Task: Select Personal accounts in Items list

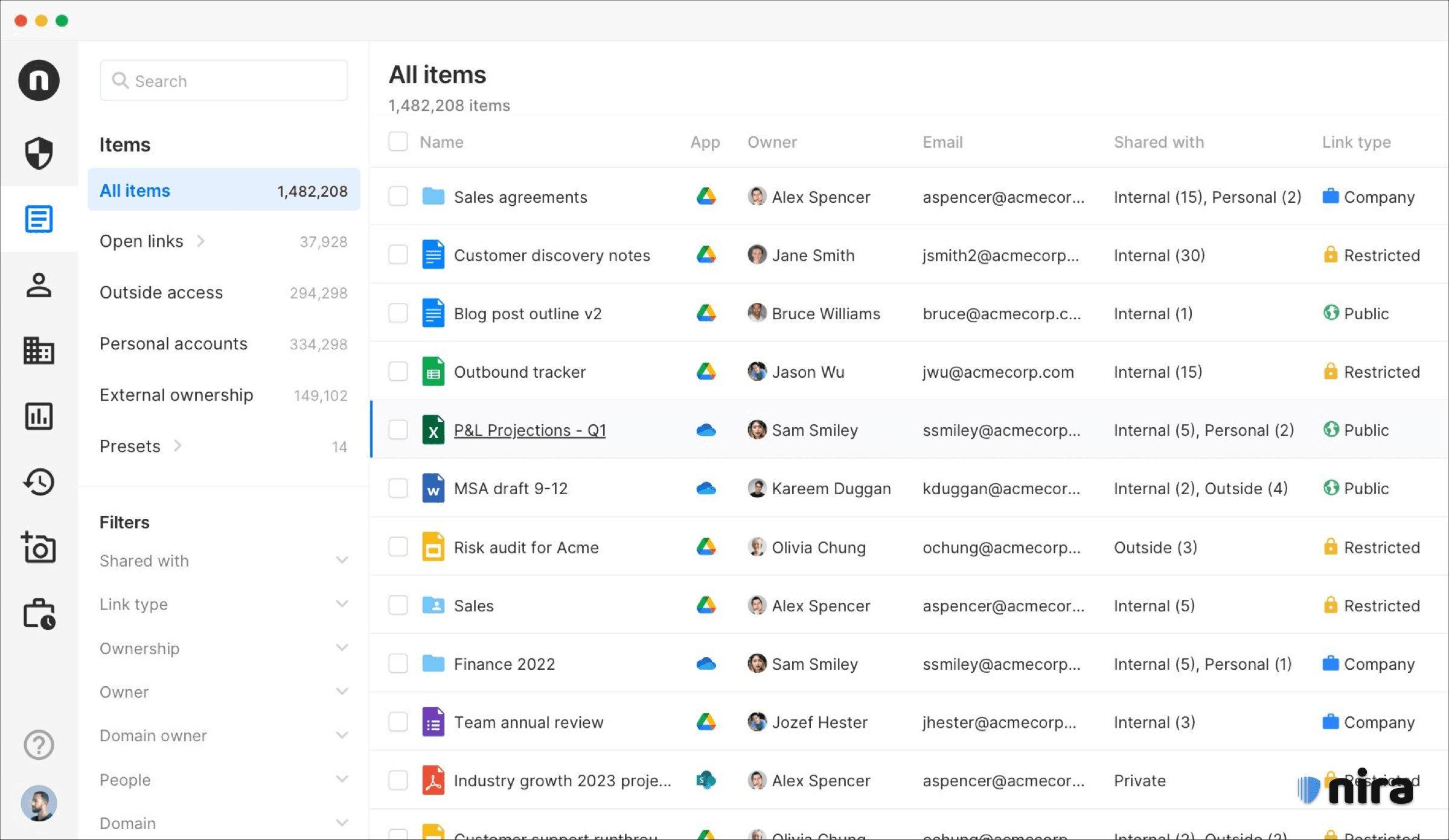Action: (173, 344)
